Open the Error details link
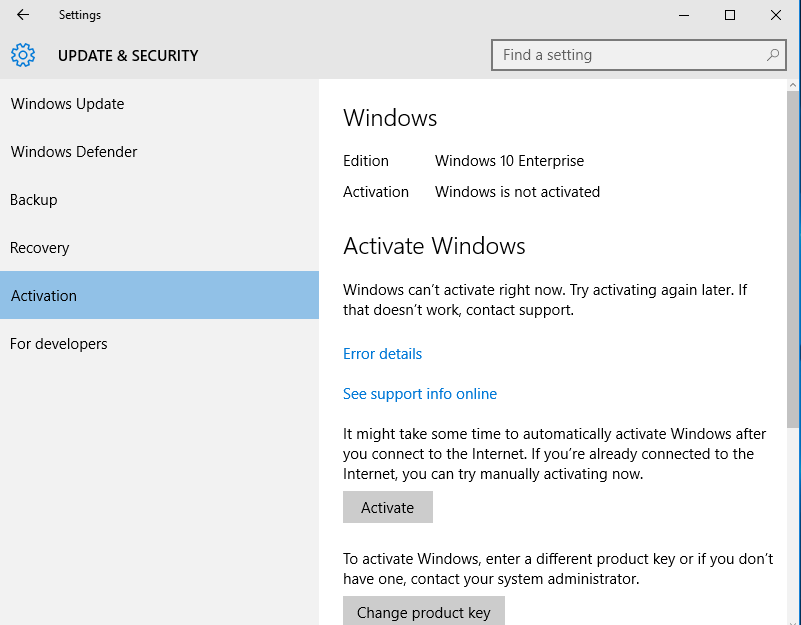This screenshot has width=801, height=625. (382, 354)
